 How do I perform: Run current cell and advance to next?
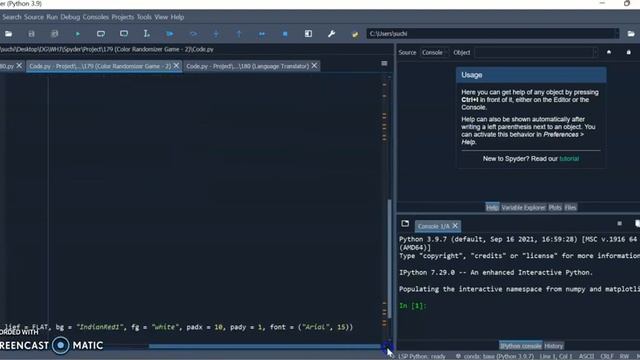click(x=124, y=34)
